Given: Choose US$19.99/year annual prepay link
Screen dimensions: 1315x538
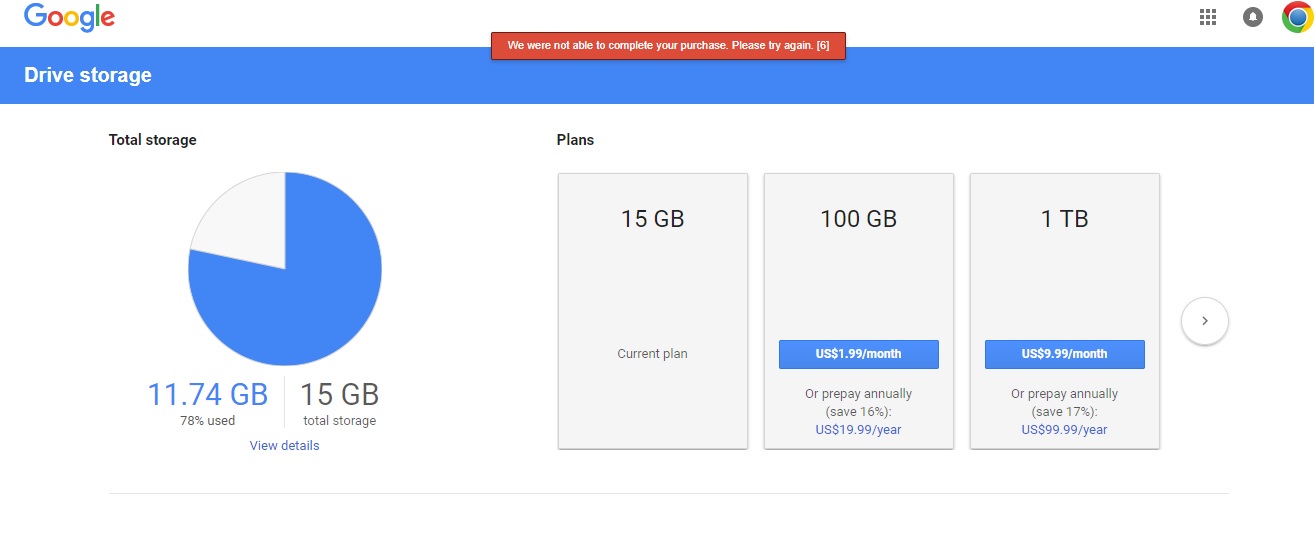Looking at the screenshot, I should [x=858, y=430].
